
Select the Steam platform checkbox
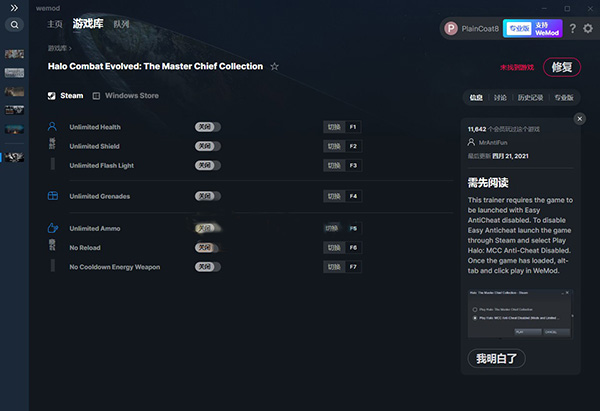[52, 96]
